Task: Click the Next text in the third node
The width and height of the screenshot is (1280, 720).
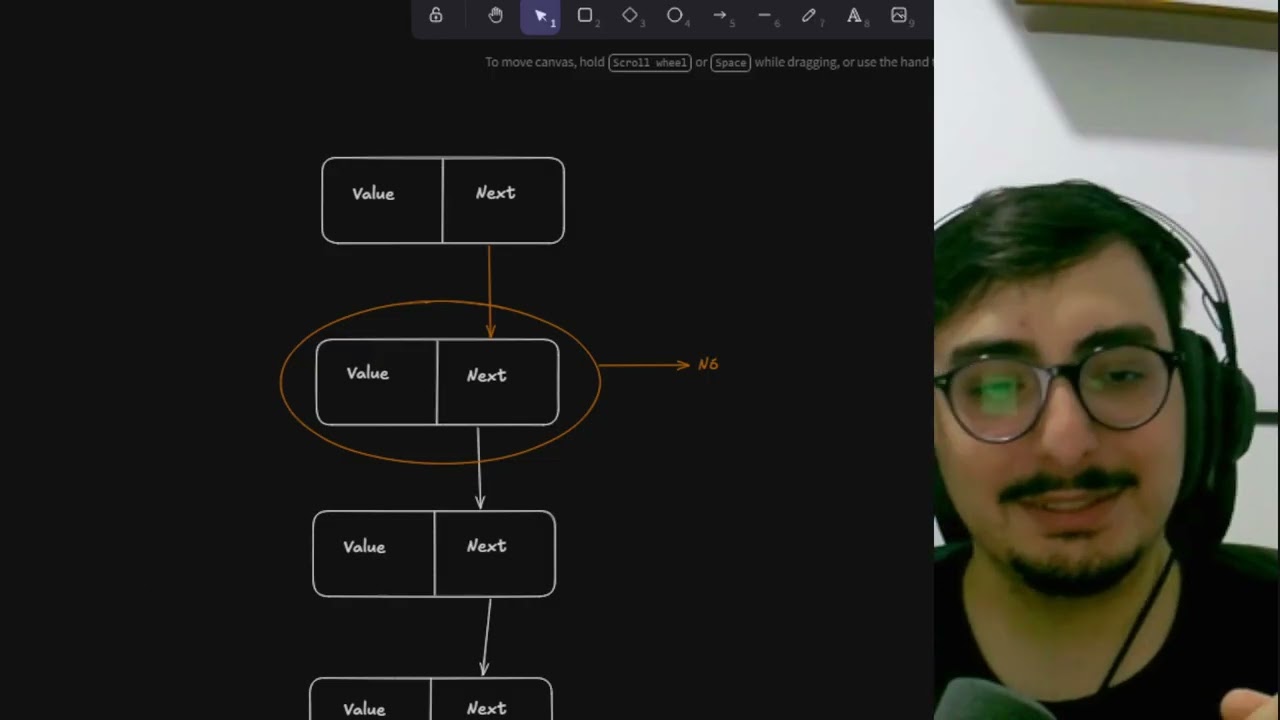Action: (487, 546)
